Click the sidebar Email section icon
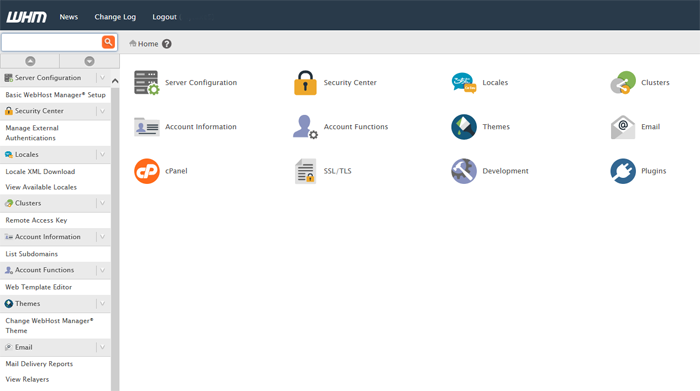Viewport: 700px width, 391px height. tap(8, 347)
